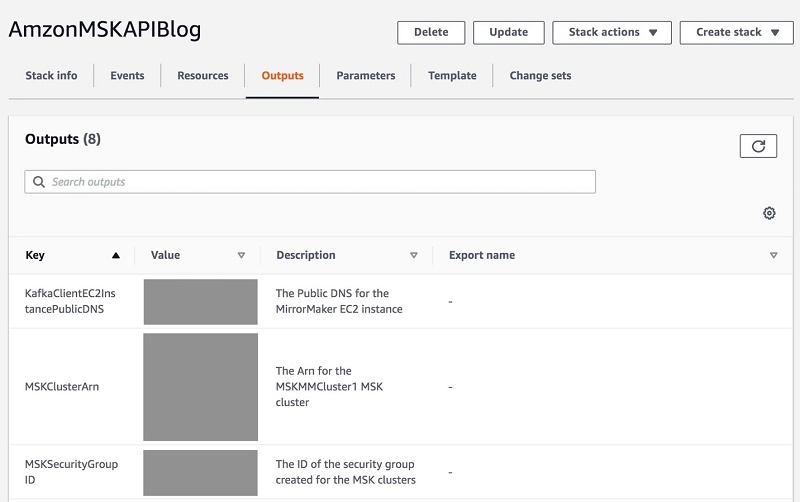Screen dimensions: 800x502
Task: Sort by Key column ascending arrow
Action: (x=116, y=255)
